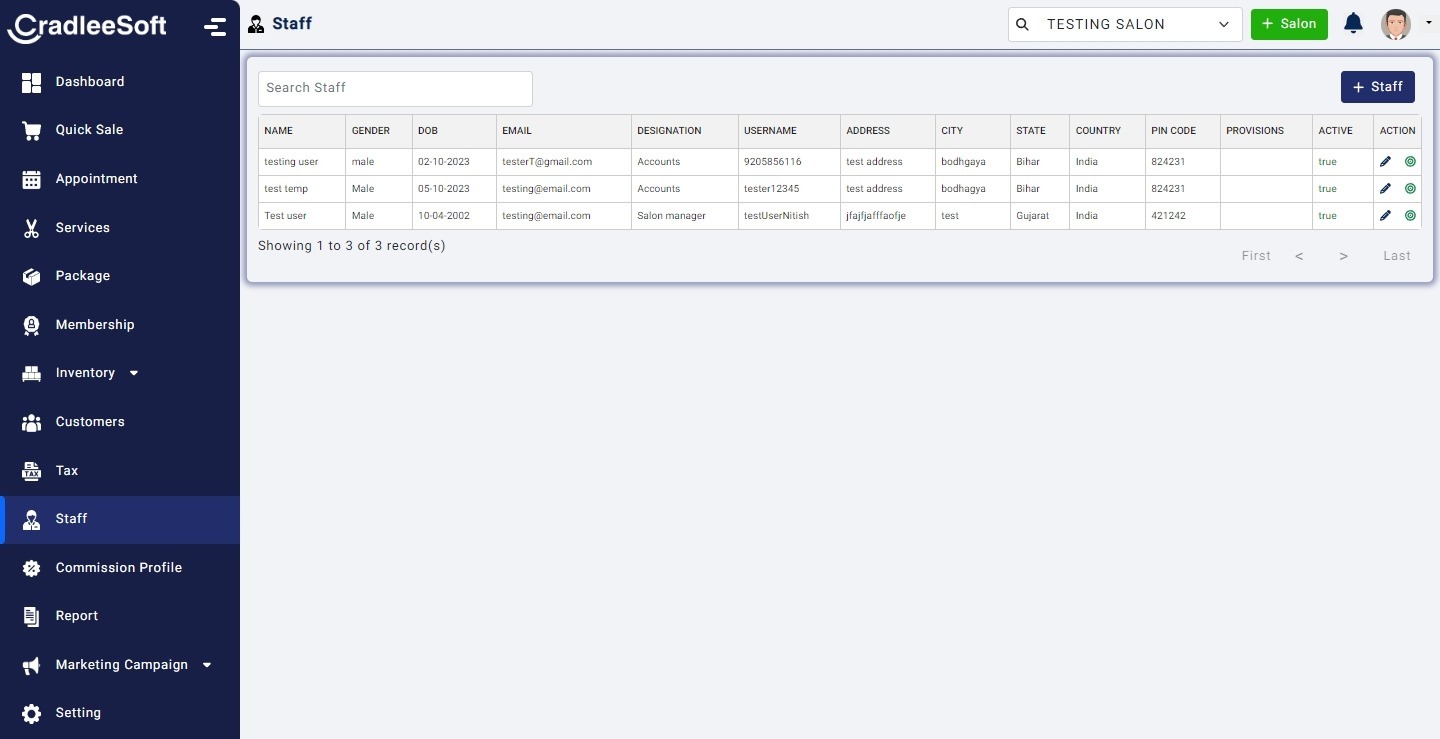The width and height of the screenshot is (1440, 739).
Task: Toggle active status for testing user row
Action: (1410, 161)
